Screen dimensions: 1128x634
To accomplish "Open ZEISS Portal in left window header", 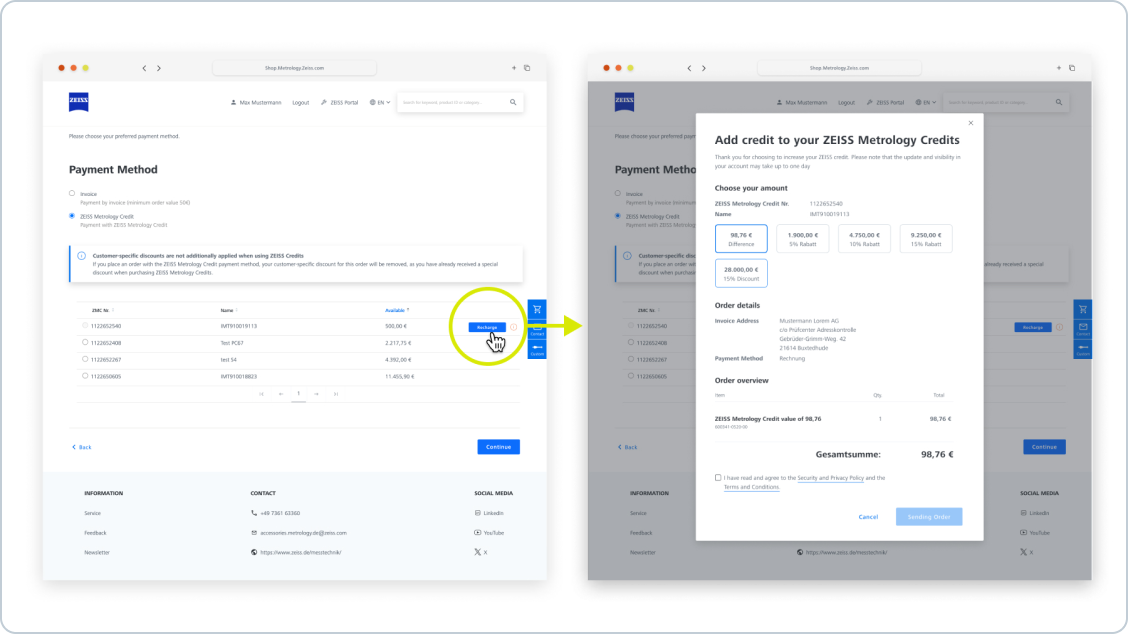I will [x=340, y=102].
